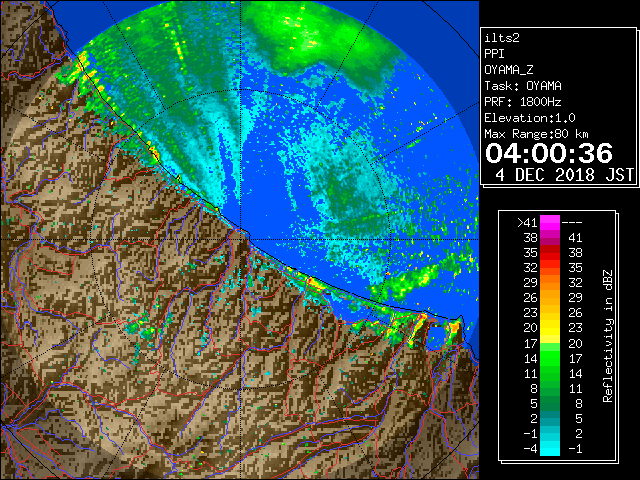The width and height of the screenshot is (640, 480).
Task: Select the "Elevation:1.0" text
Action: point(530,118)
